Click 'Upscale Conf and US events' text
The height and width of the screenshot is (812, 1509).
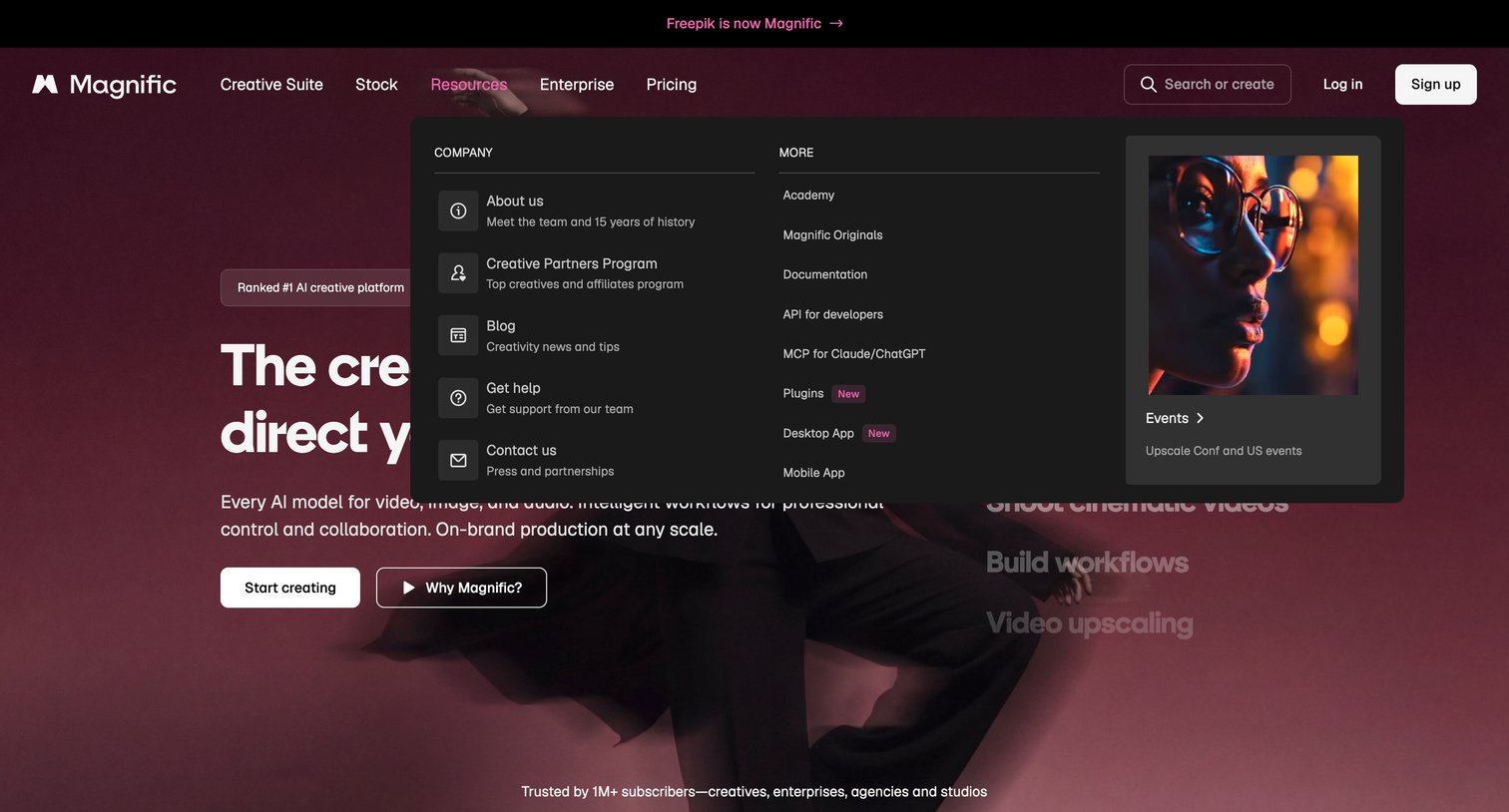(1224, 451)
